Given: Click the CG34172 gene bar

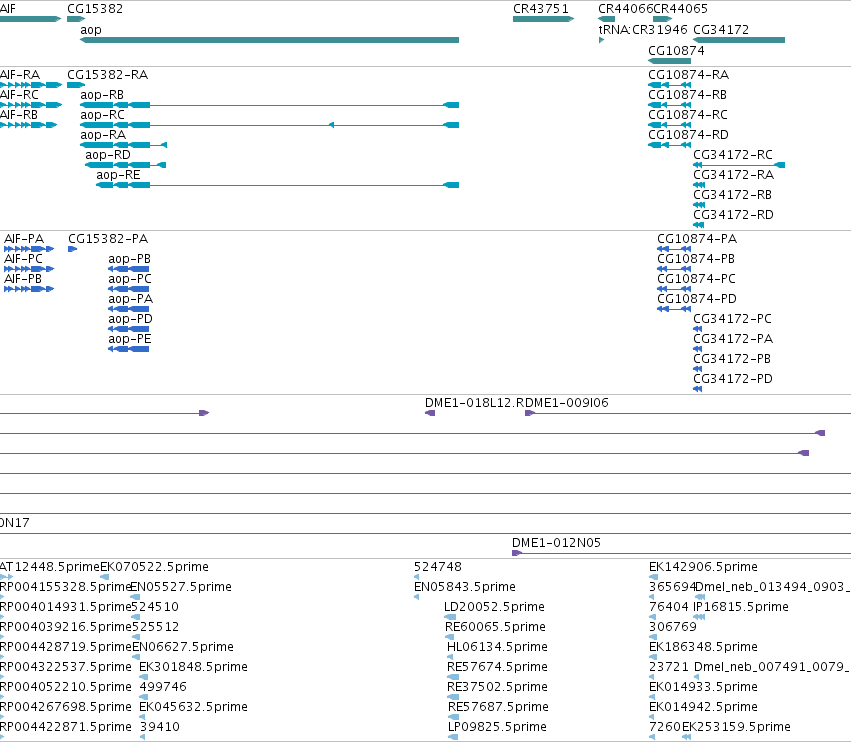Looking at the screenshot, I should point(739,40).
